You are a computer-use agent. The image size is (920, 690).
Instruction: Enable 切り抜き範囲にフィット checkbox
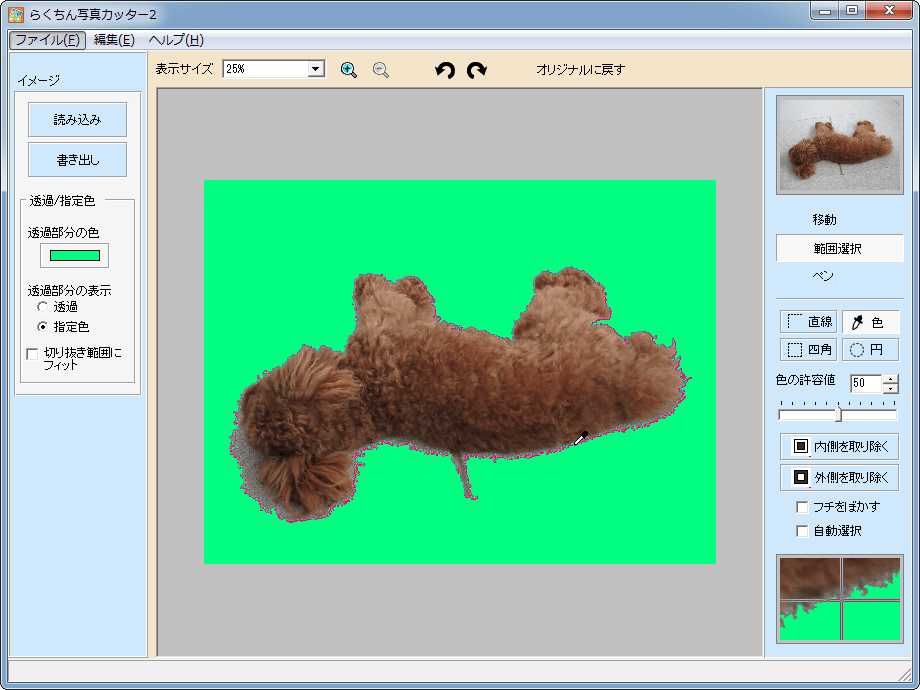coord(33,353)
